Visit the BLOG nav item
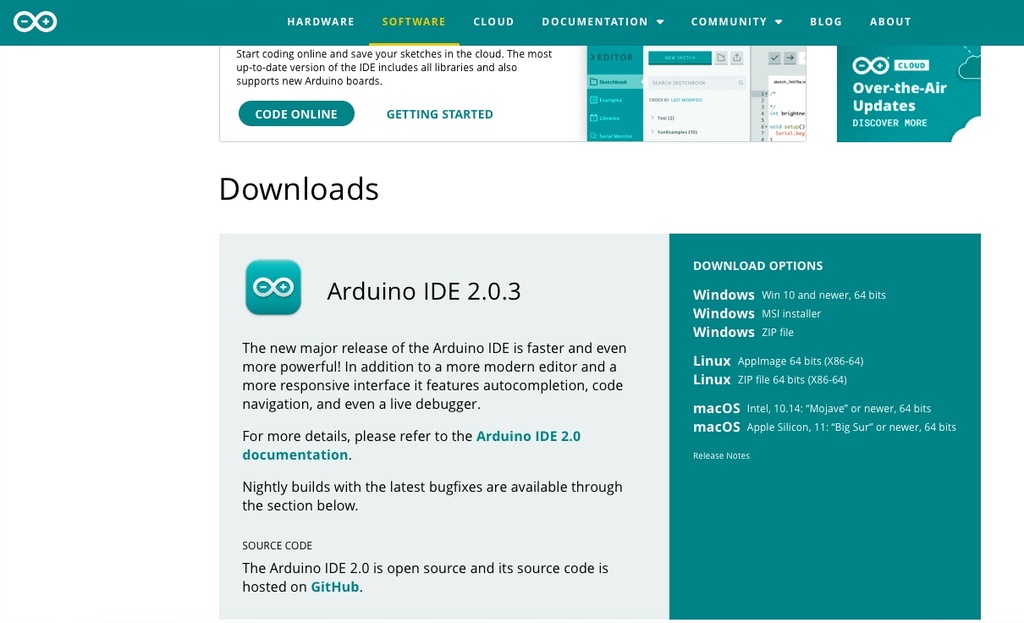The image size is (1024, 623). 825,22
